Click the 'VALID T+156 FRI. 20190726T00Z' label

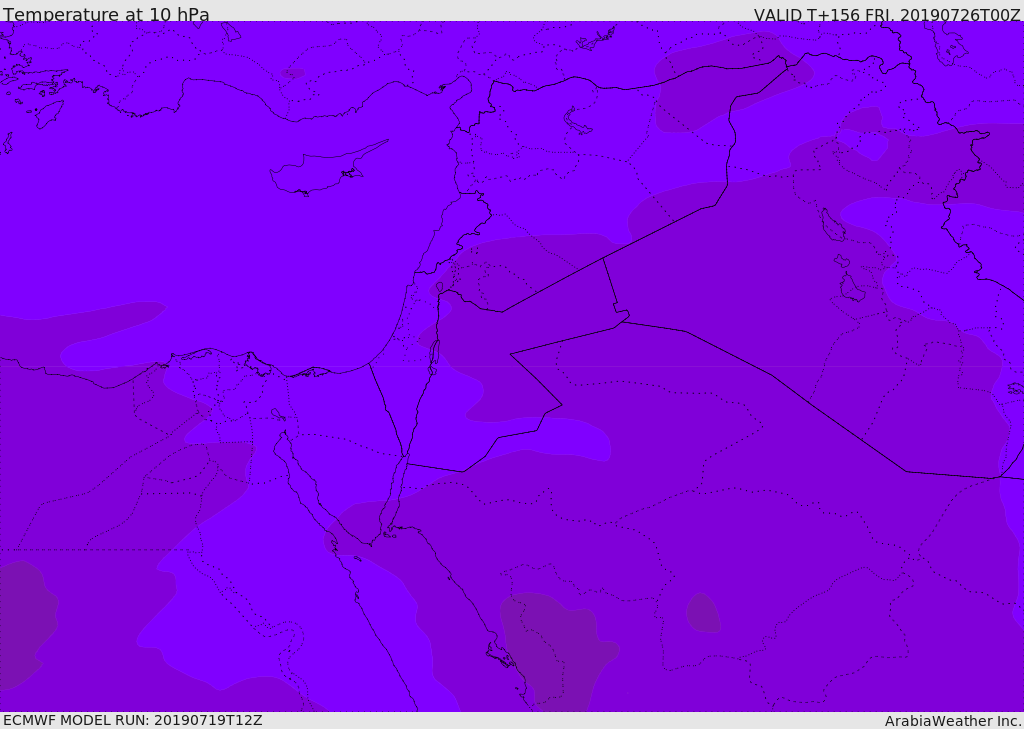[x=887, y=14]
